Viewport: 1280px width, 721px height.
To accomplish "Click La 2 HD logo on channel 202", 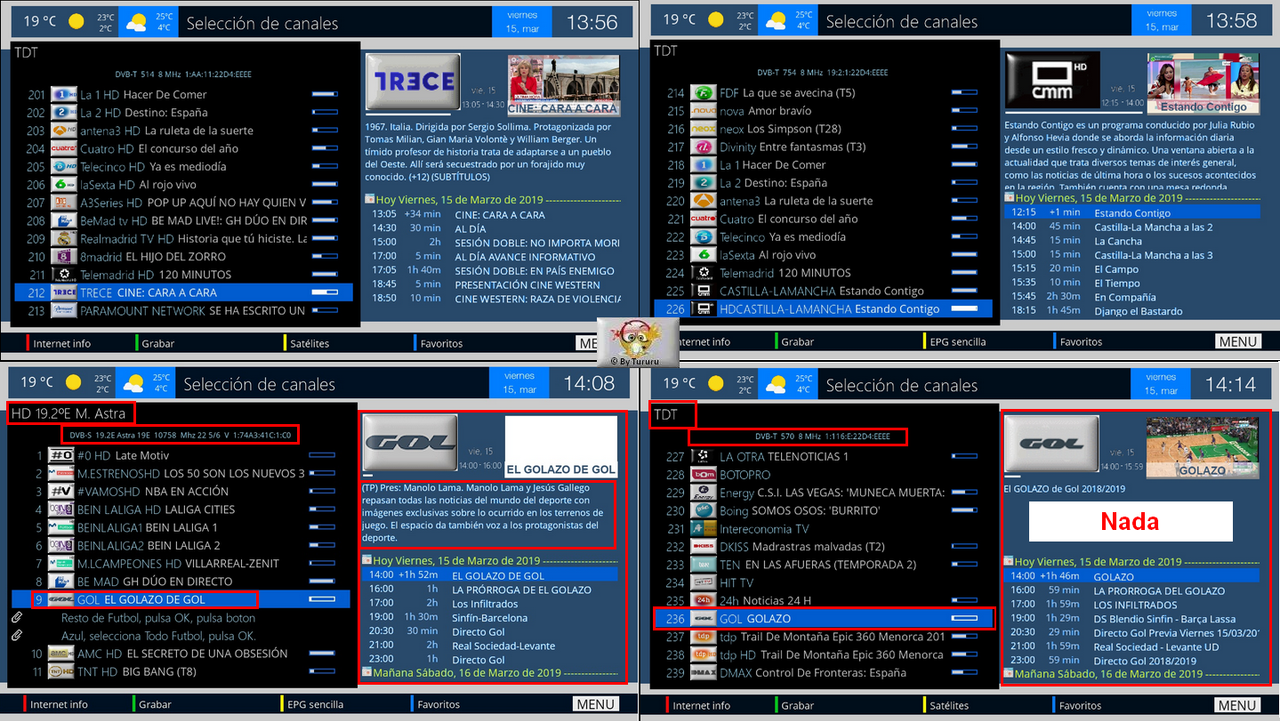I will point(64,113).
